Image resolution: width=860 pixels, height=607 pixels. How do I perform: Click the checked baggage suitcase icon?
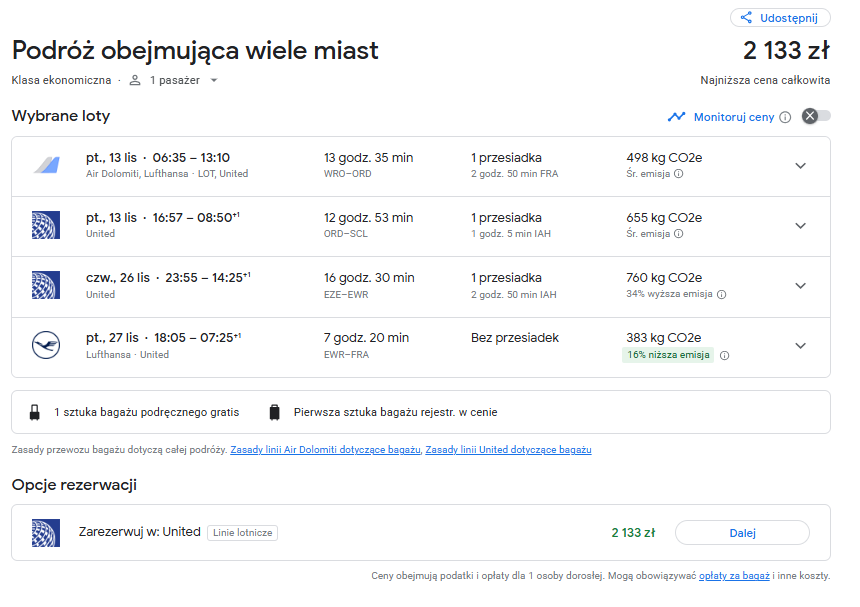tap(275, 412)
